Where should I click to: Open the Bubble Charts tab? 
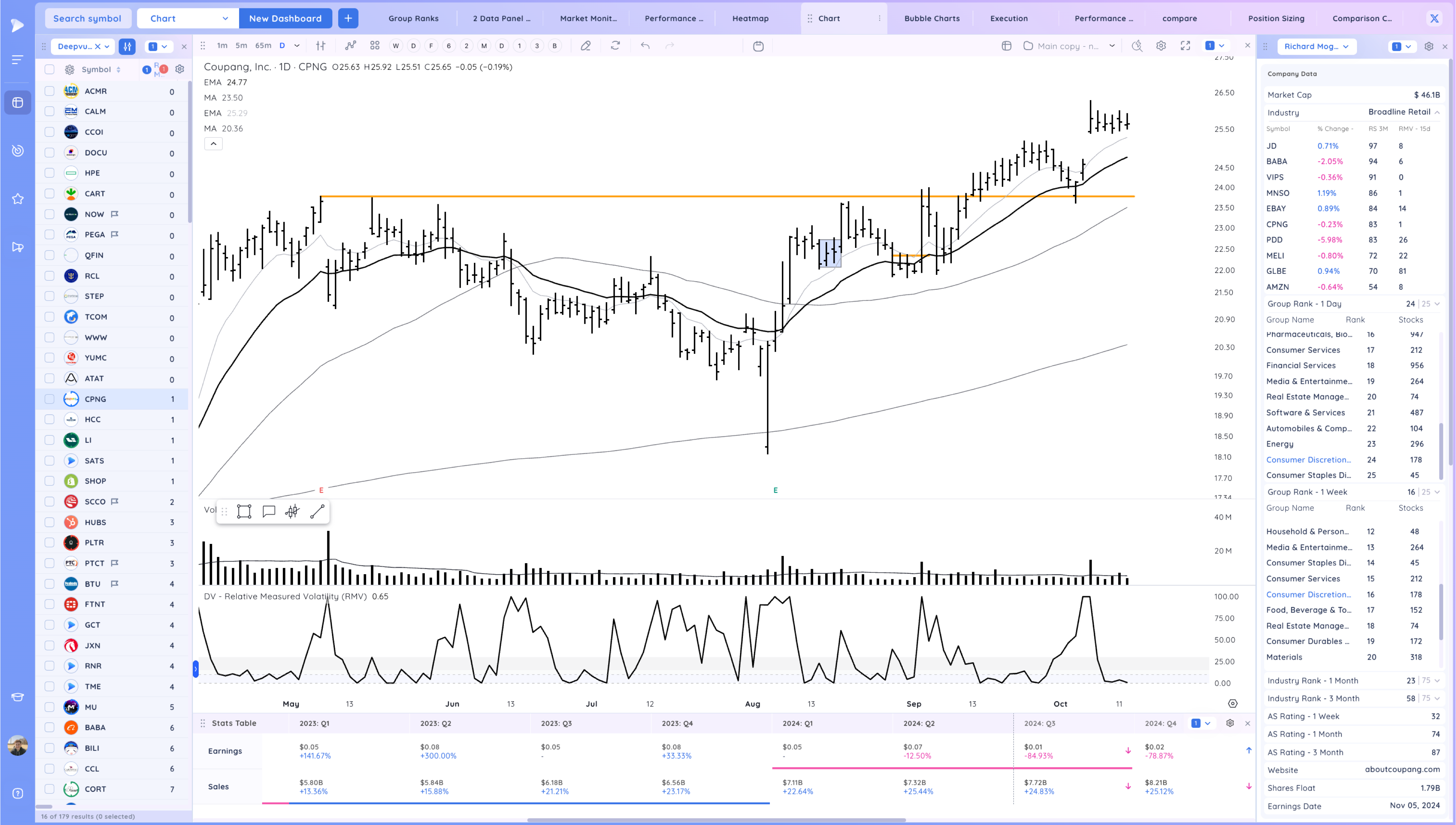931,18
